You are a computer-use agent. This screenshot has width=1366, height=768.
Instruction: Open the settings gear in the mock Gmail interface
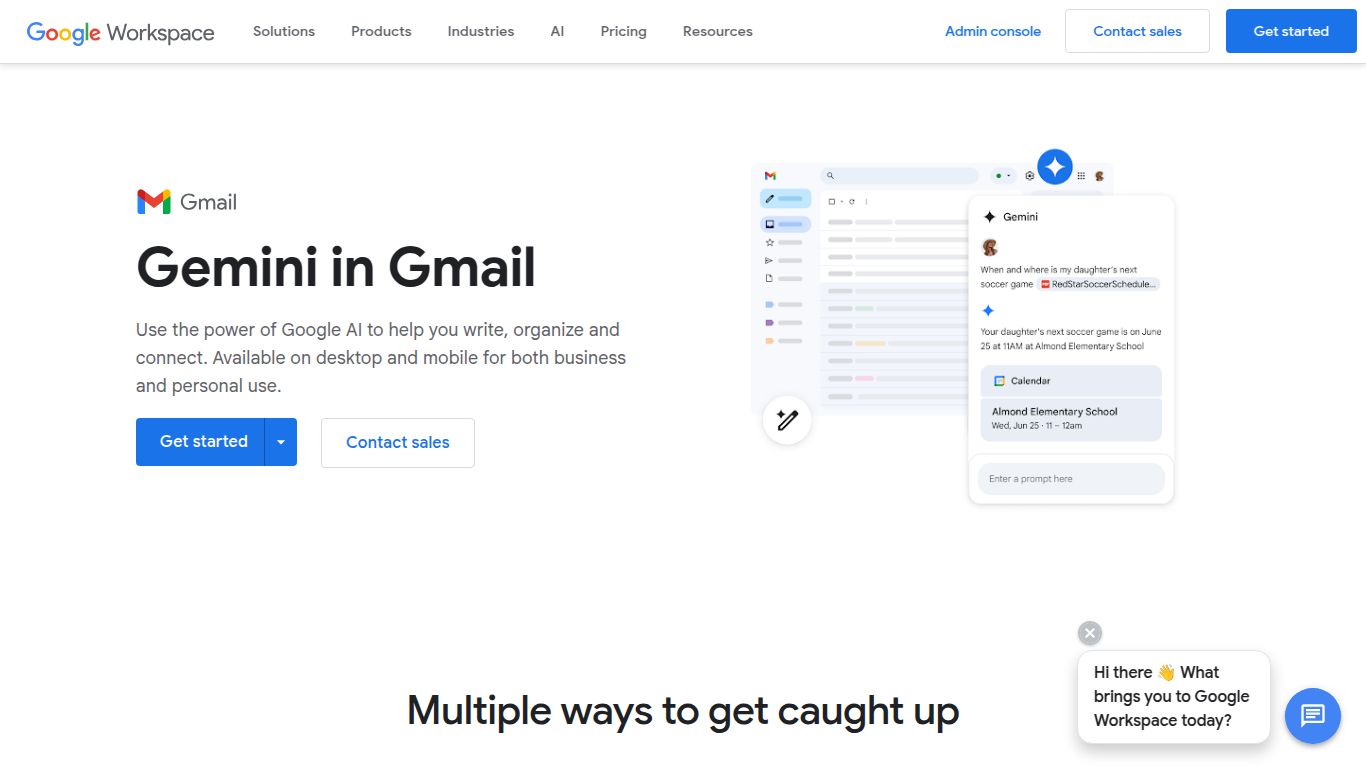coord(1029,176)
